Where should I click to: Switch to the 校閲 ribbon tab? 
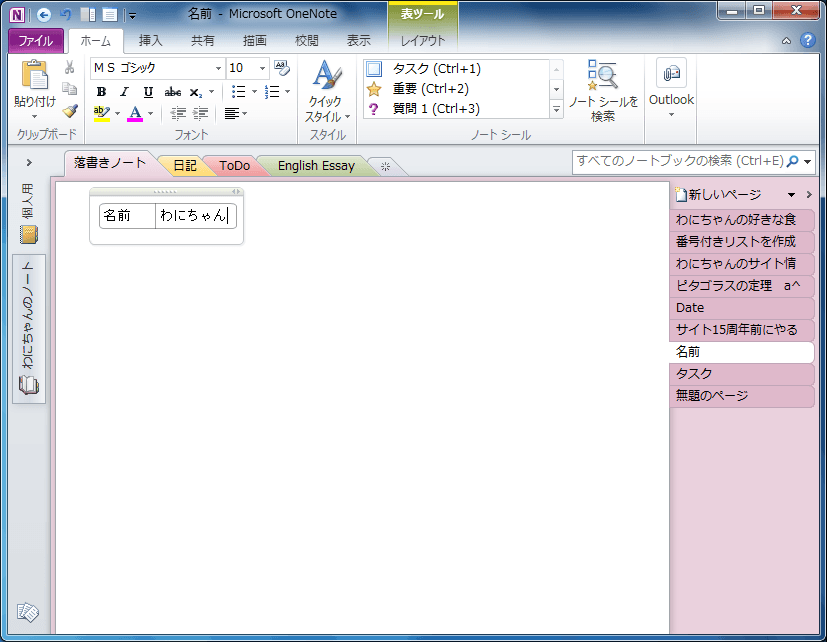[306, 41]
